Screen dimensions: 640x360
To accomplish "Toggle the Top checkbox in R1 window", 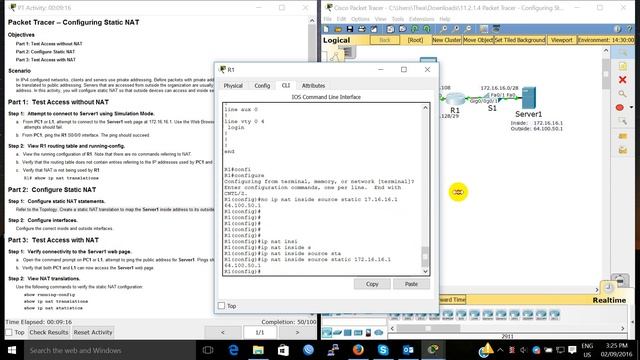I will point(221,305).
